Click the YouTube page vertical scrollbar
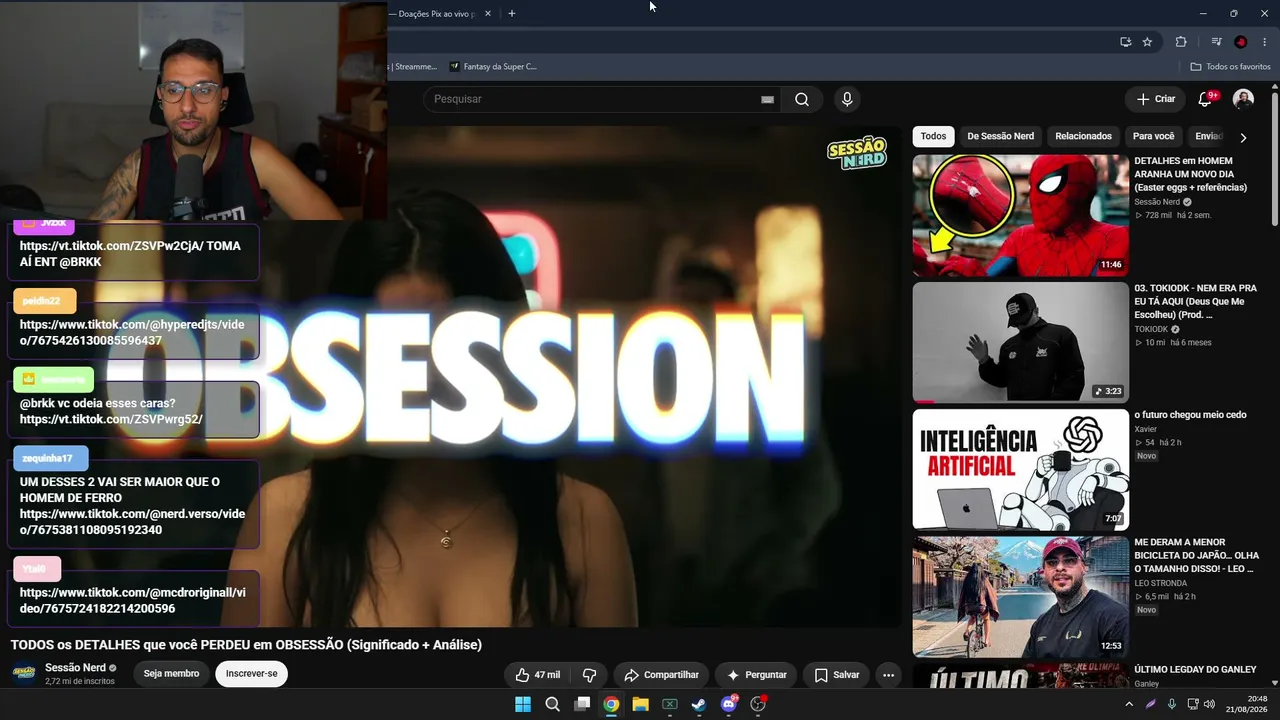This screenshot has width=1280, height=720. (x=1275, y=160)
